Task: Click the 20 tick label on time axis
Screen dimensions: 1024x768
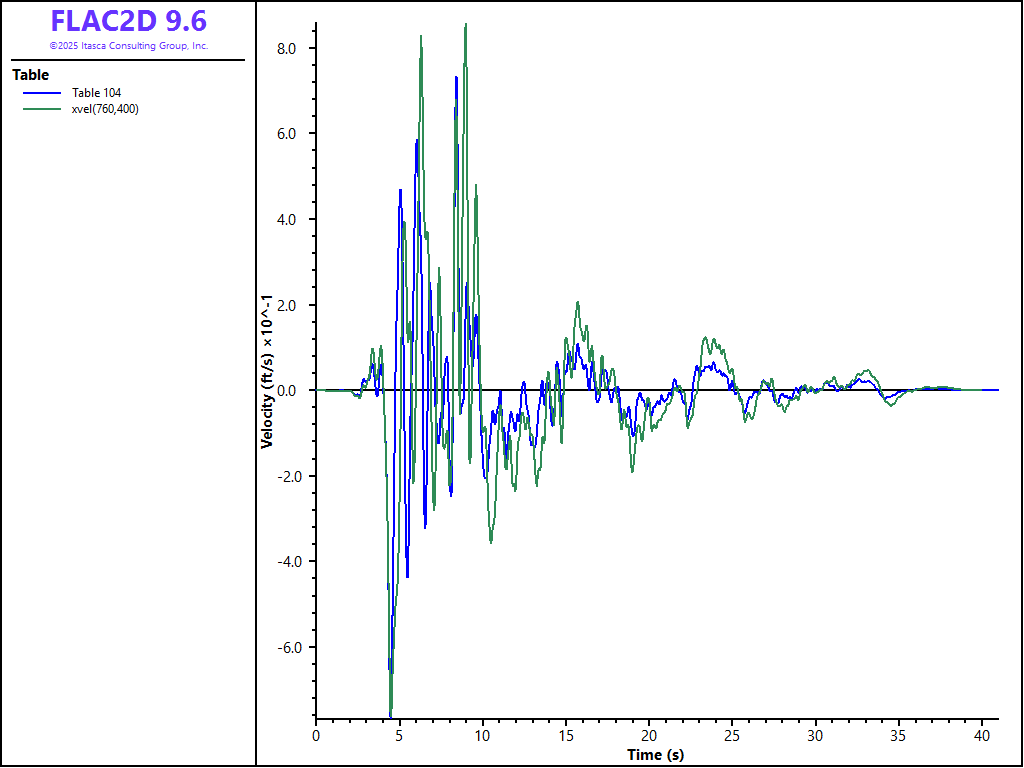Action: click(x=649, y=735)
